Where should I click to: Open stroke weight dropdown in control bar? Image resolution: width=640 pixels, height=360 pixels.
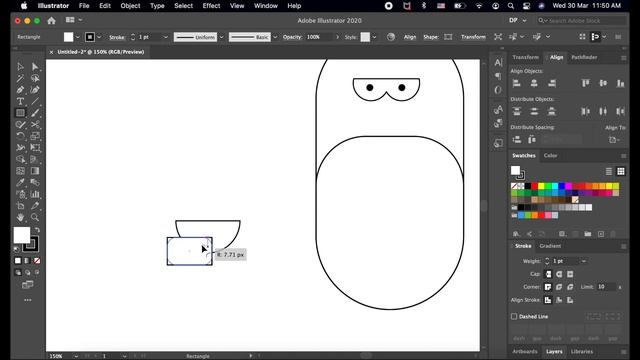[x=166, y=37]
